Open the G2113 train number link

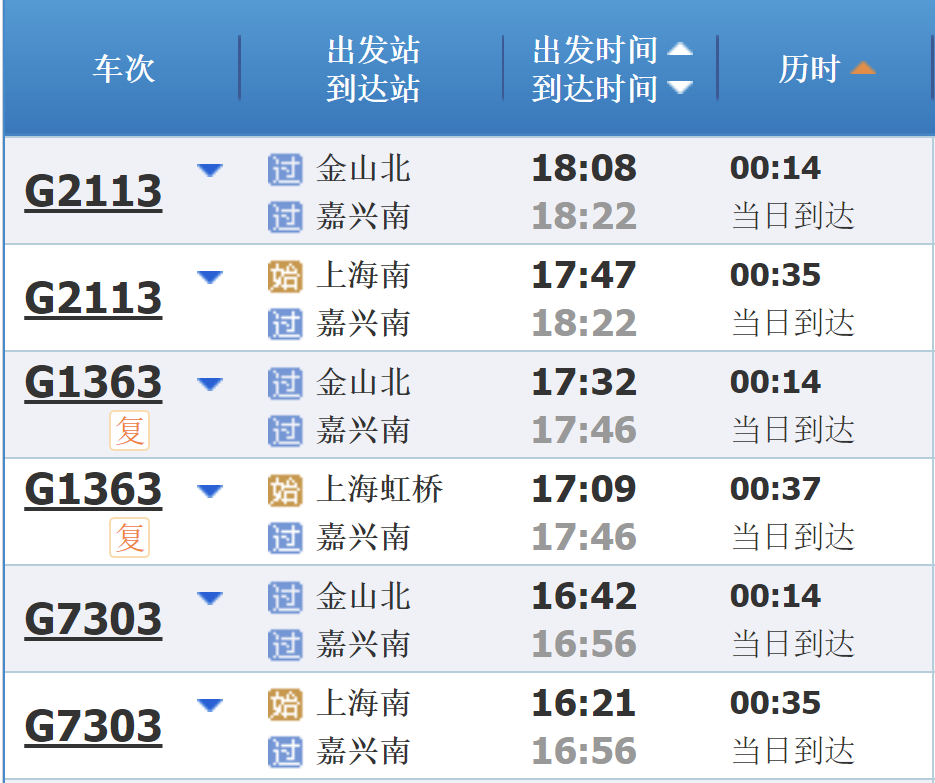92,190
